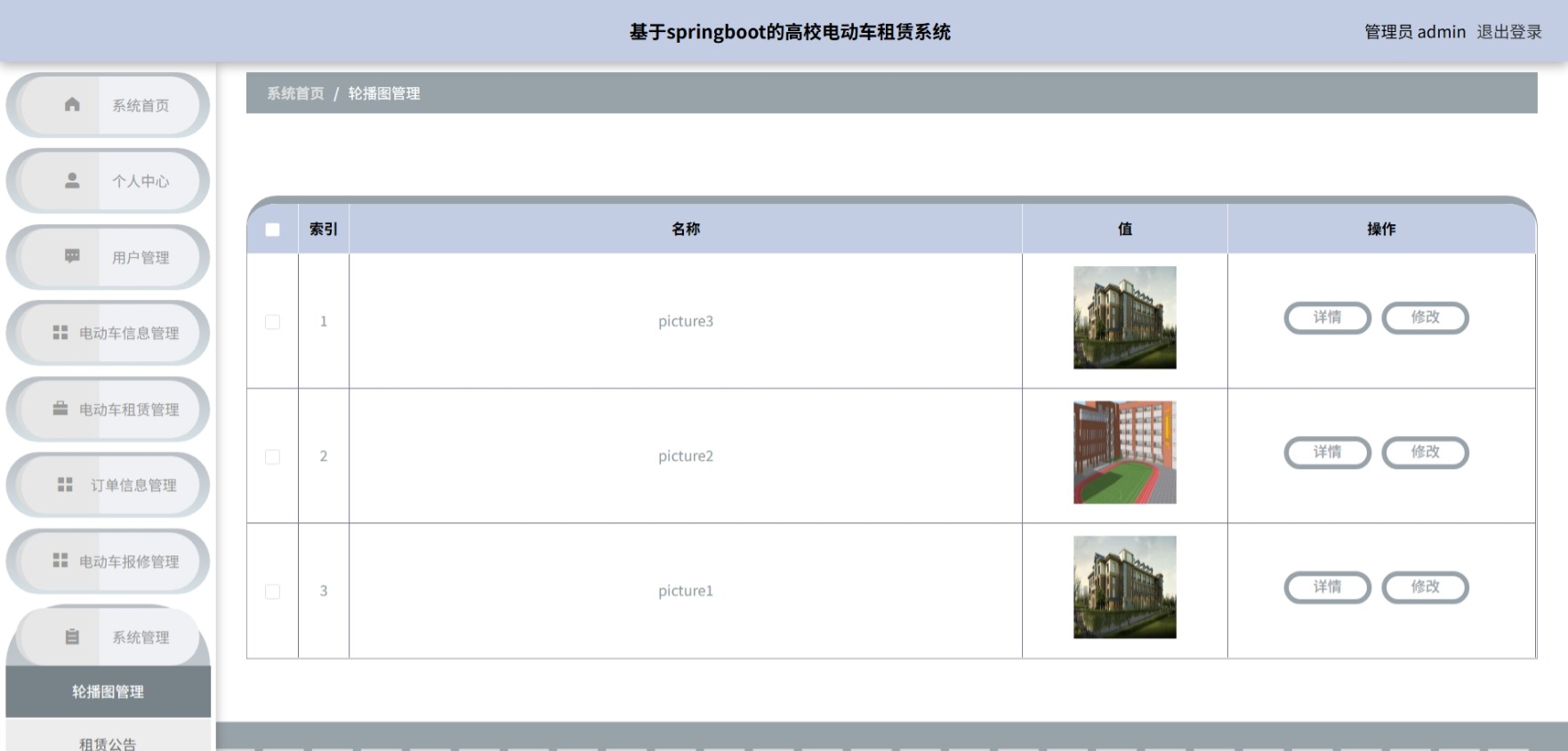Click 详情 button for picture1

tap(1327, 587)
